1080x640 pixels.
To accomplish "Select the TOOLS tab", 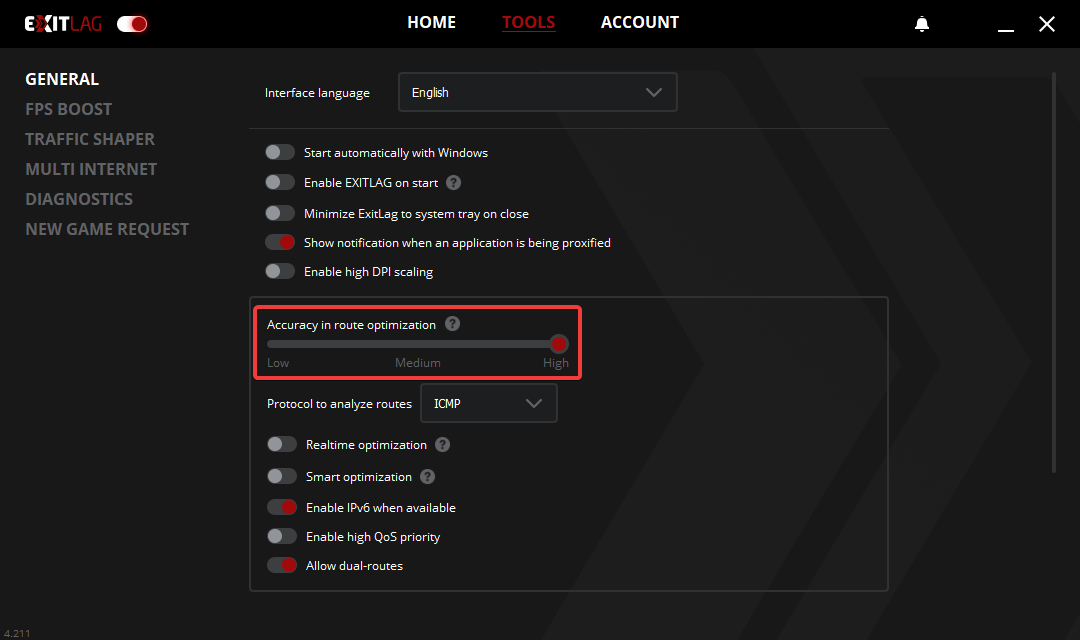I will coord(528,23).
